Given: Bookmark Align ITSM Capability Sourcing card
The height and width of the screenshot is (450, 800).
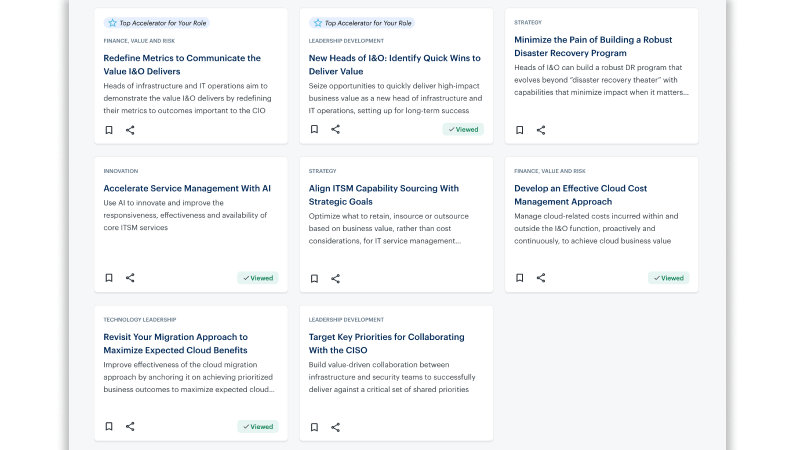Looking at the screenshot, I should pos(314,278).
